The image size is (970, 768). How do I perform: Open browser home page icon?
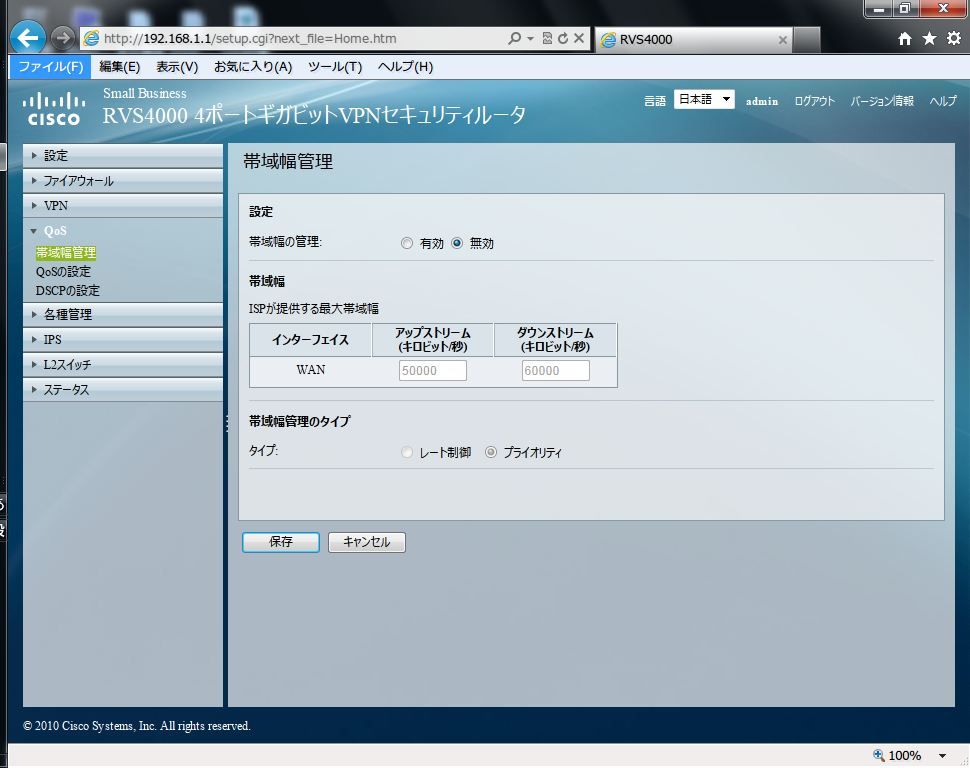904,39
